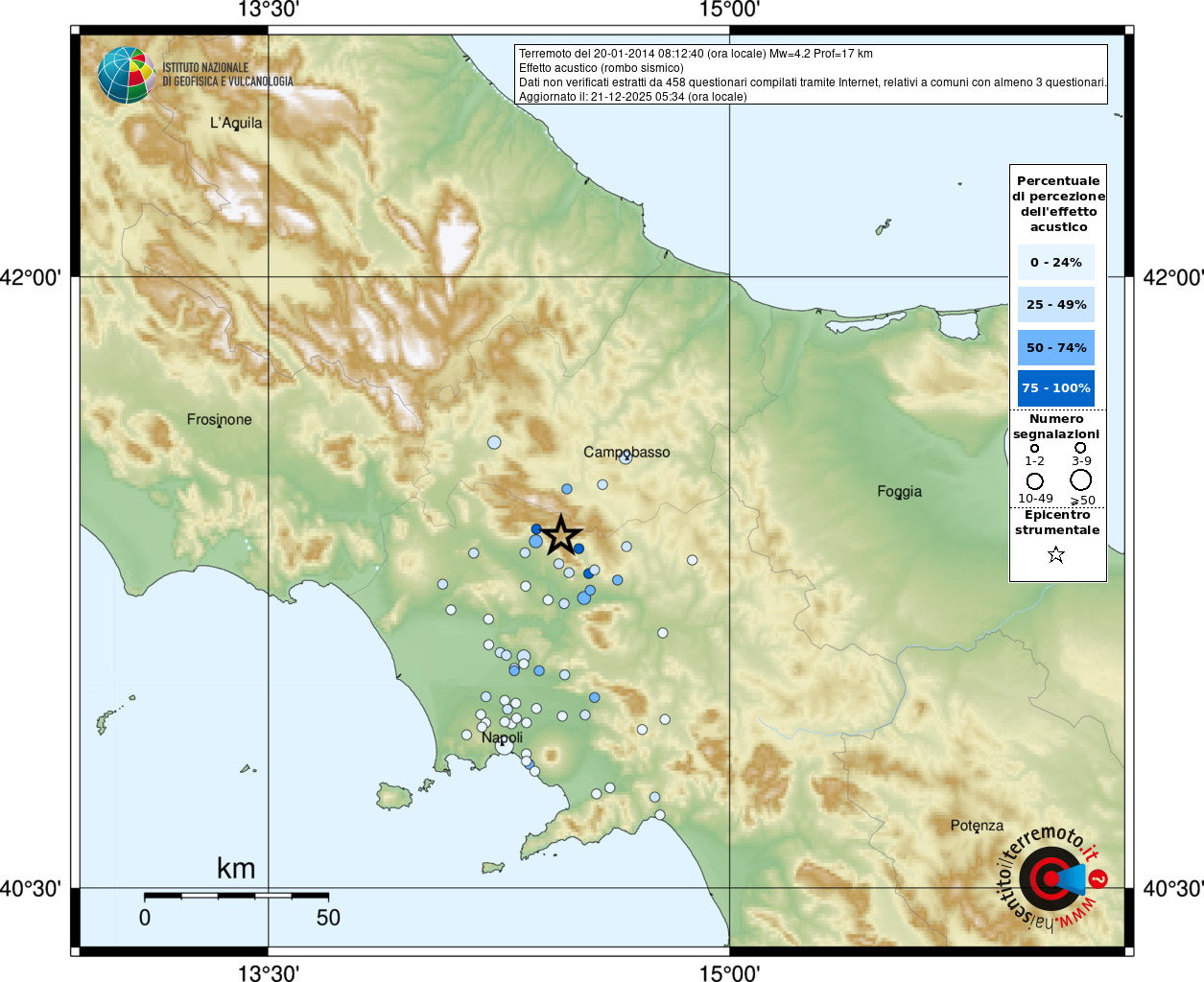Click the 'Dati non verificati' line
1204x982 pixels.
pyautogui.click(x=813, y=82)
